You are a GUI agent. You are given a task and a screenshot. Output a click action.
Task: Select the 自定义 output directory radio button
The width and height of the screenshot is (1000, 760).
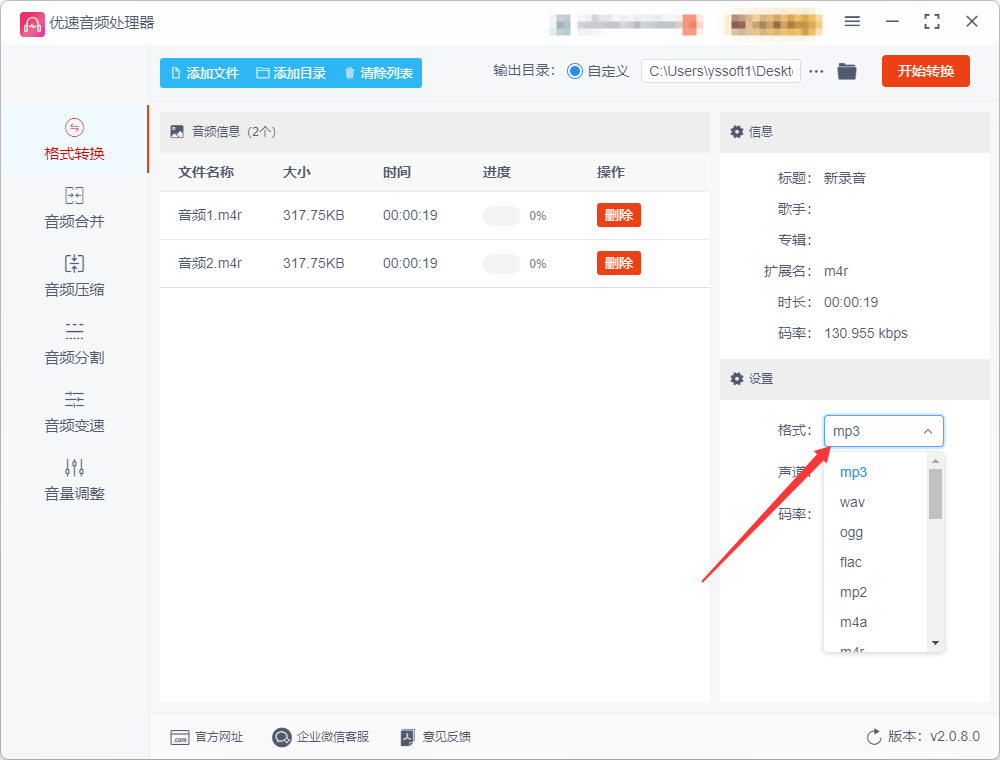[x=575, y=71]
